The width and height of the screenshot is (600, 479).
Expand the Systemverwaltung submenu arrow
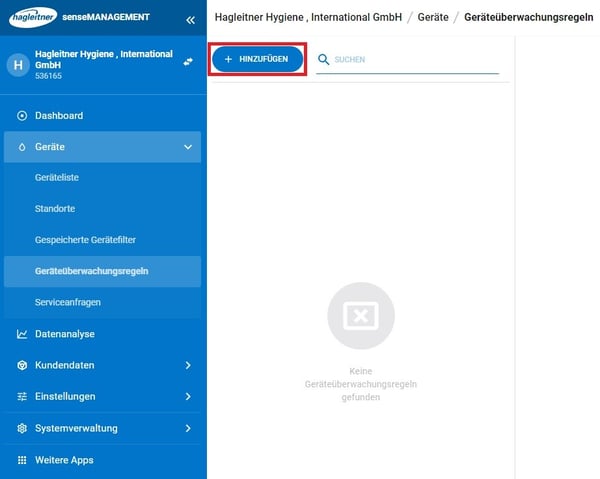[188, 428]
